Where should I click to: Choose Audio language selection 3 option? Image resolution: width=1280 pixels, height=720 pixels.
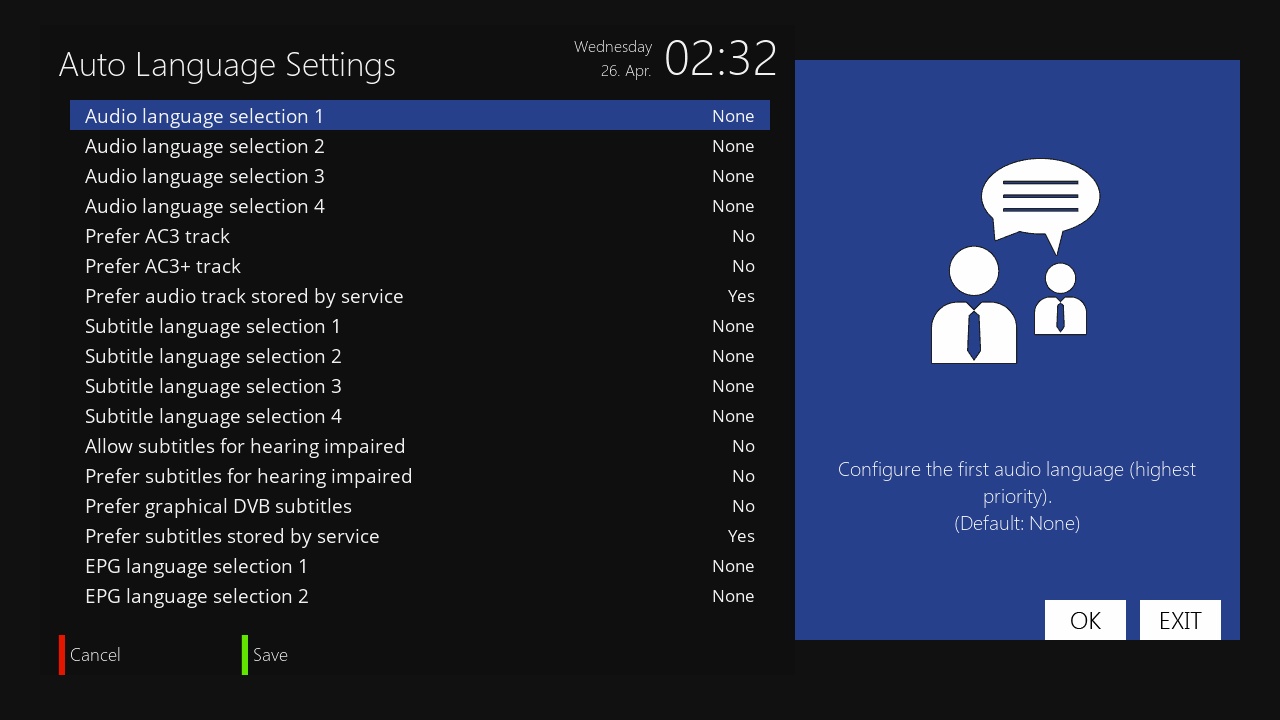[x=420, y=176]
